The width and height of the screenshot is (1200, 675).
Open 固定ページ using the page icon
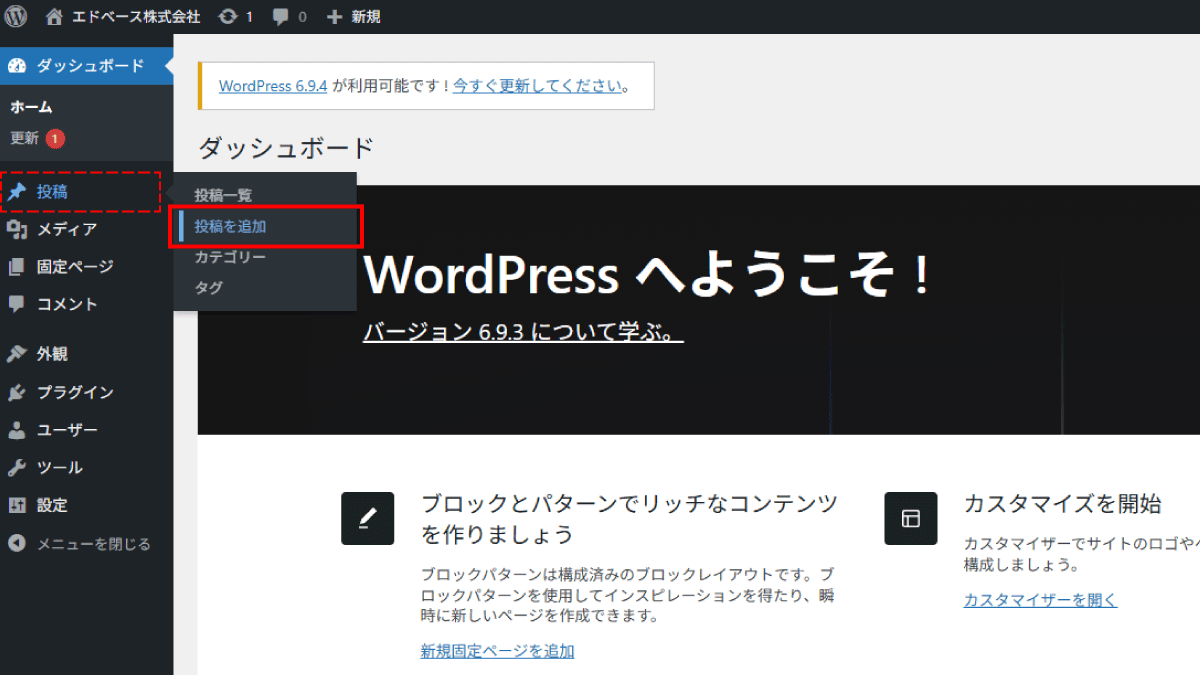(17, 266)
